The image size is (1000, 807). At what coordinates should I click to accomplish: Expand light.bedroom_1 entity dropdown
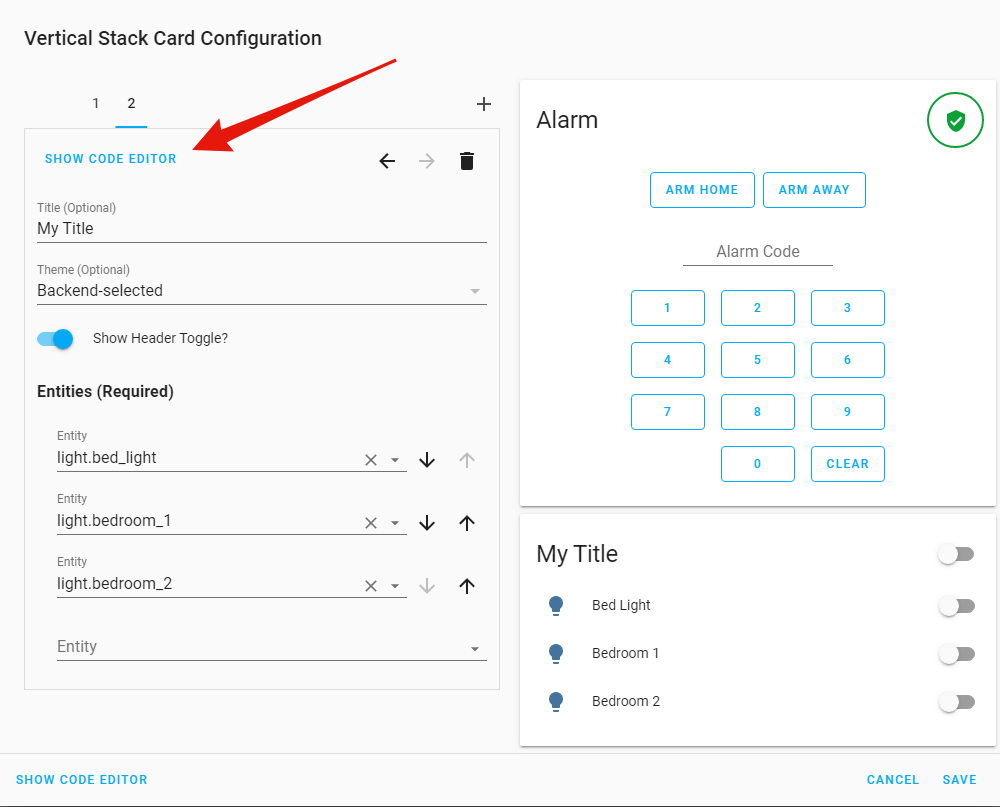click(x=395, y=523)
